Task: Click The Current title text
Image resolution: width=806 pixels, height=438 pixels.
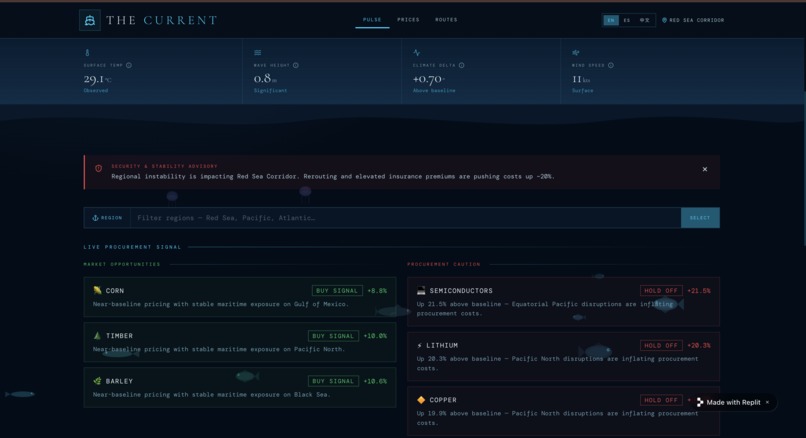Action: tap(162, 21)
